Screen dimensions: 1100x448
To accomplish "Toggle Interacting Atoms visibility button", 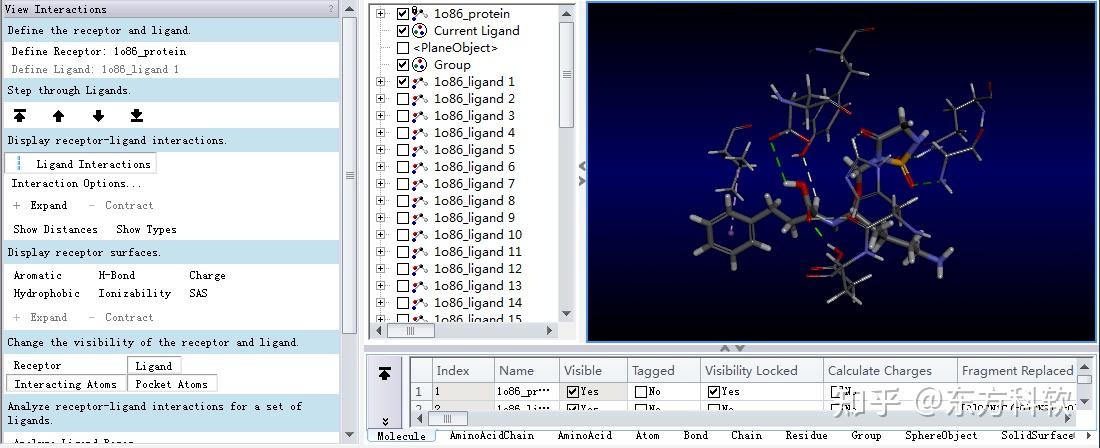I will [66, 384].
